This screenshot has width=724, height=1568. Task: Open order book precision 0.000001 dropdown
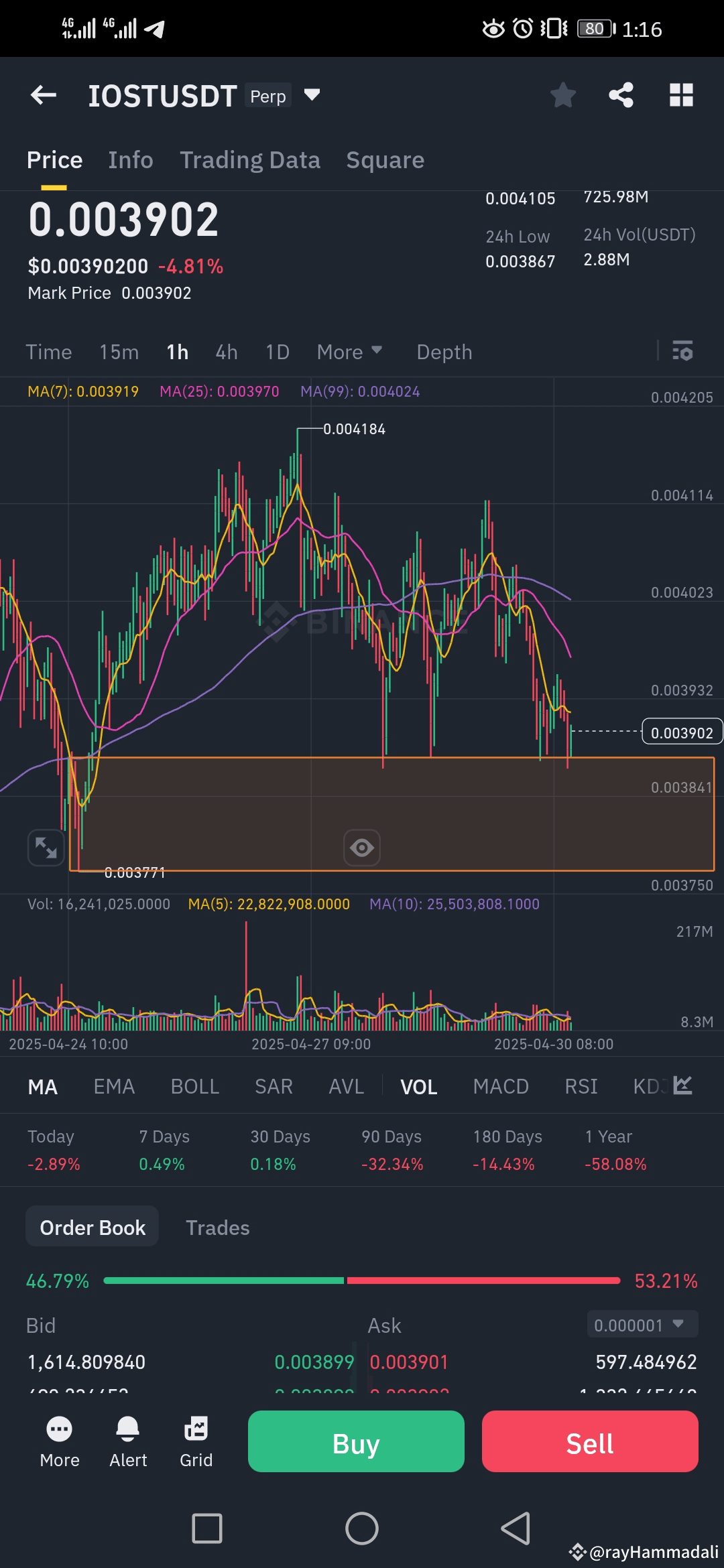[642, 1325]
